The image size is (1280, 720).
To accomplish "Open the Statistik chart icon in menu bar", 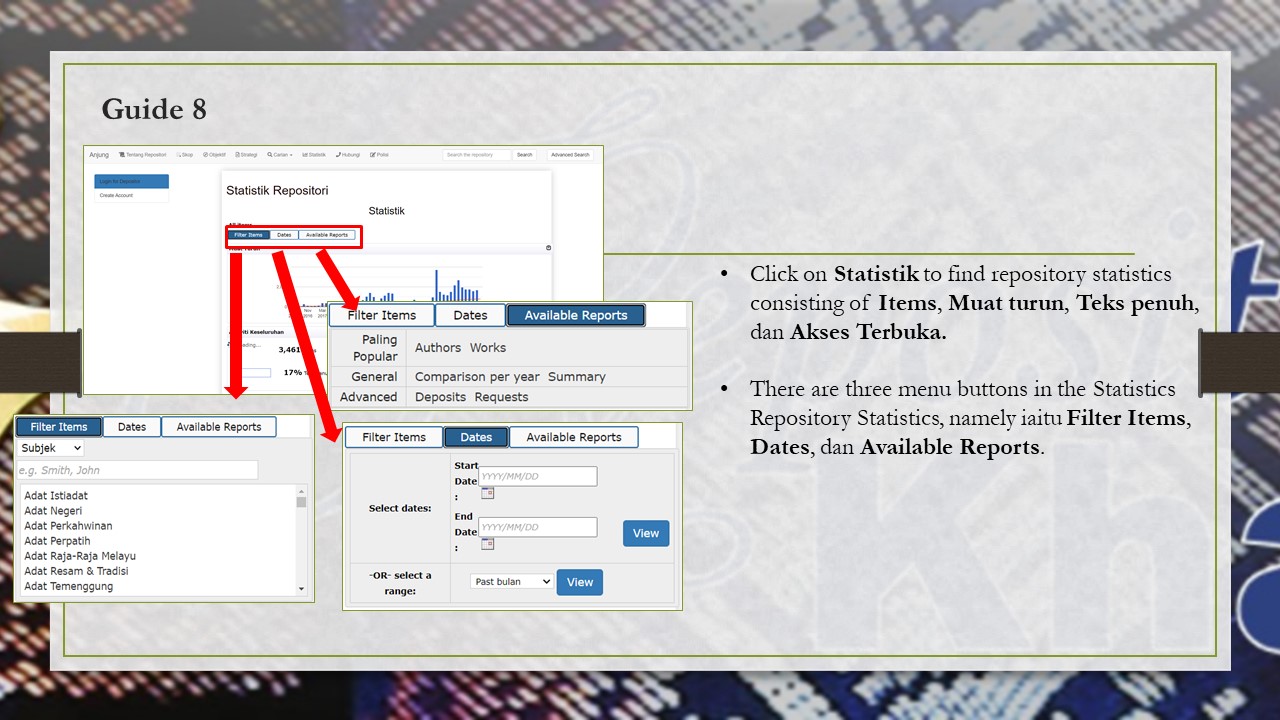I will 304,154.
